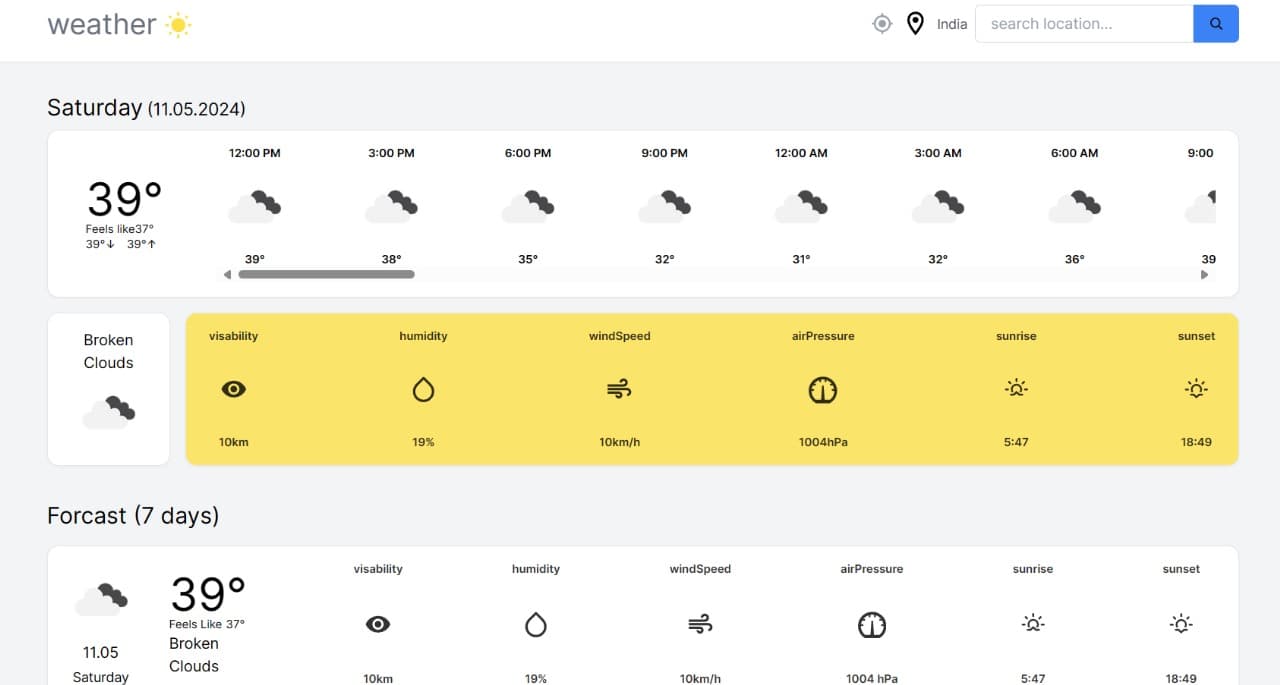
Task: Click the Broken Clouds condition card
Action: click(x=108, y=389)
